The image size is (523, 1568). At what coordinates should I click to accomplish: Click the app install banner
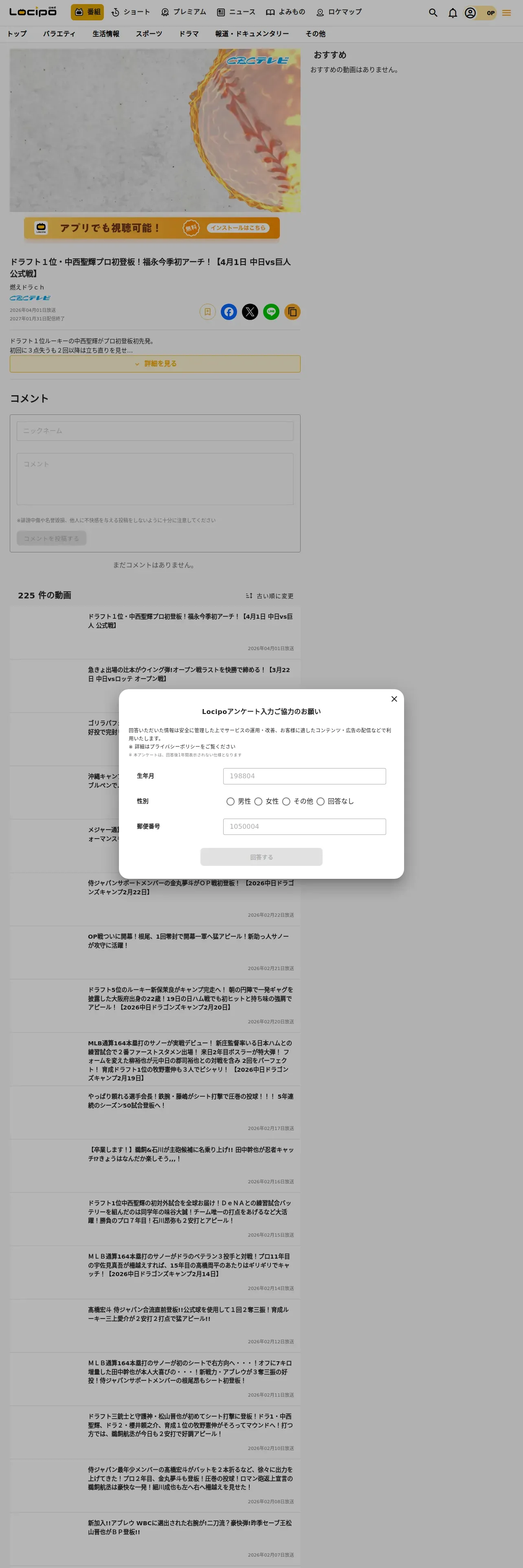tap(152, 228)
